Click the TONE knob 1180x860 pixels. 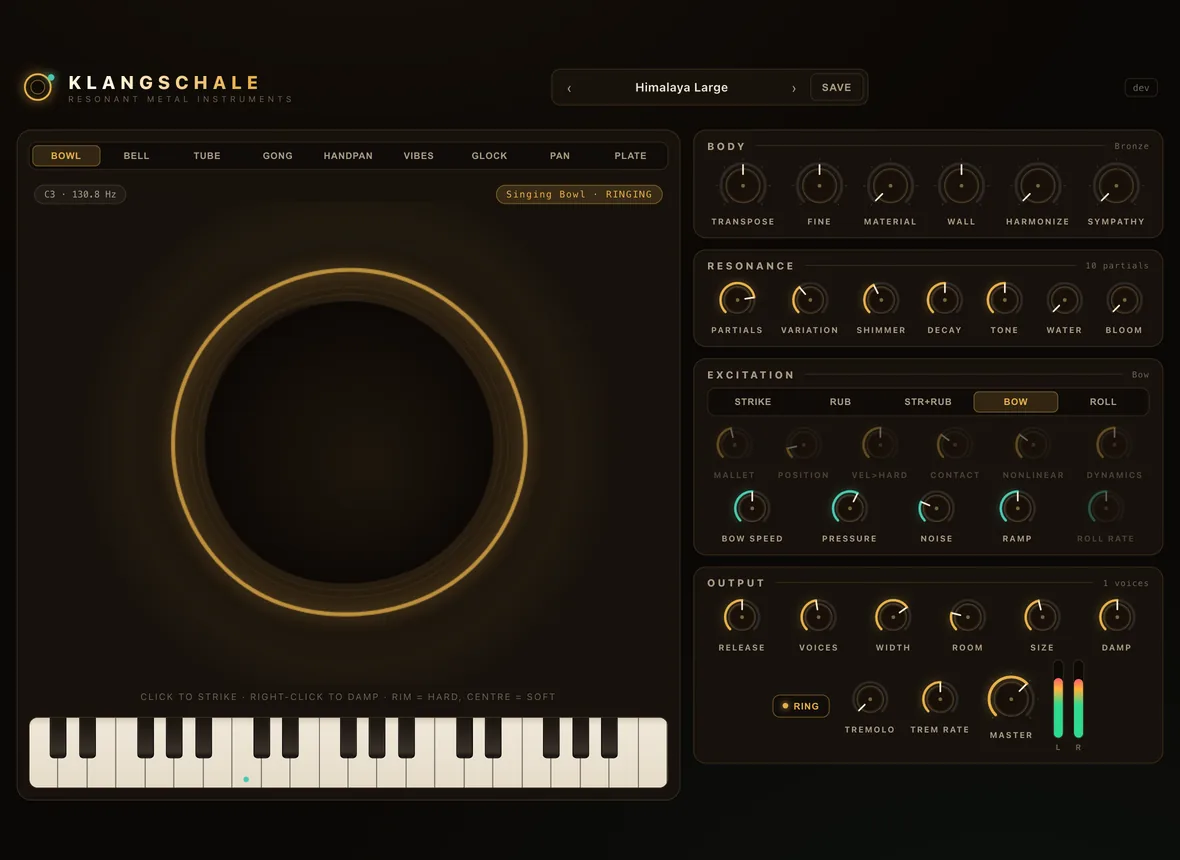[1004, 299]
